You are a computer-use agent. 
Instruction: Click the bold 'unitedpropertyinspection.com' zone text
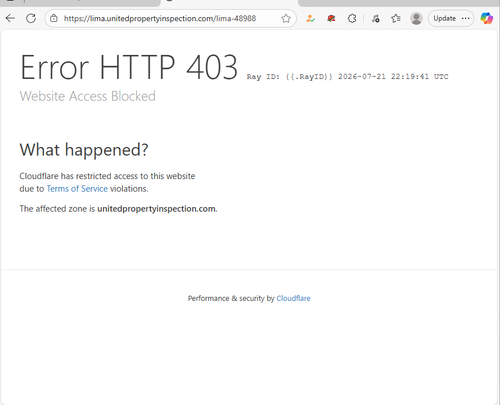156,209
